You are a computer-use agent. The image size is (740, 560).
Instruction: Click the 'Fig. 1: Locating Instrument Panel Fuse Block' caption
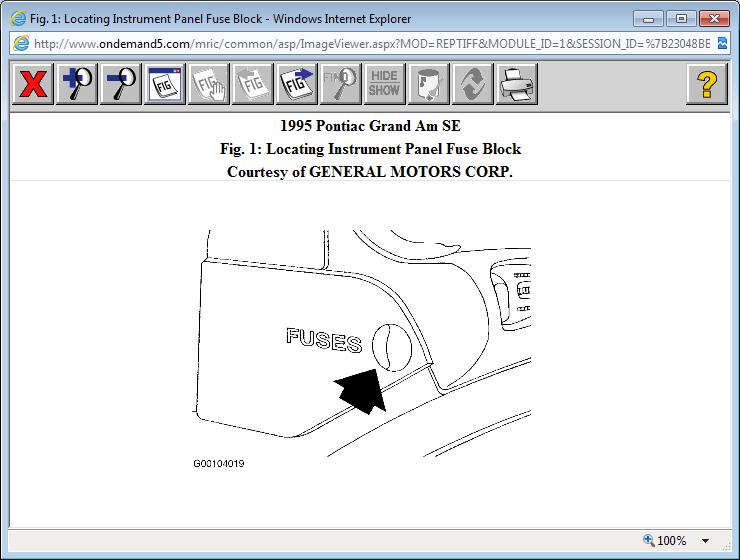(x=370, y=149)
